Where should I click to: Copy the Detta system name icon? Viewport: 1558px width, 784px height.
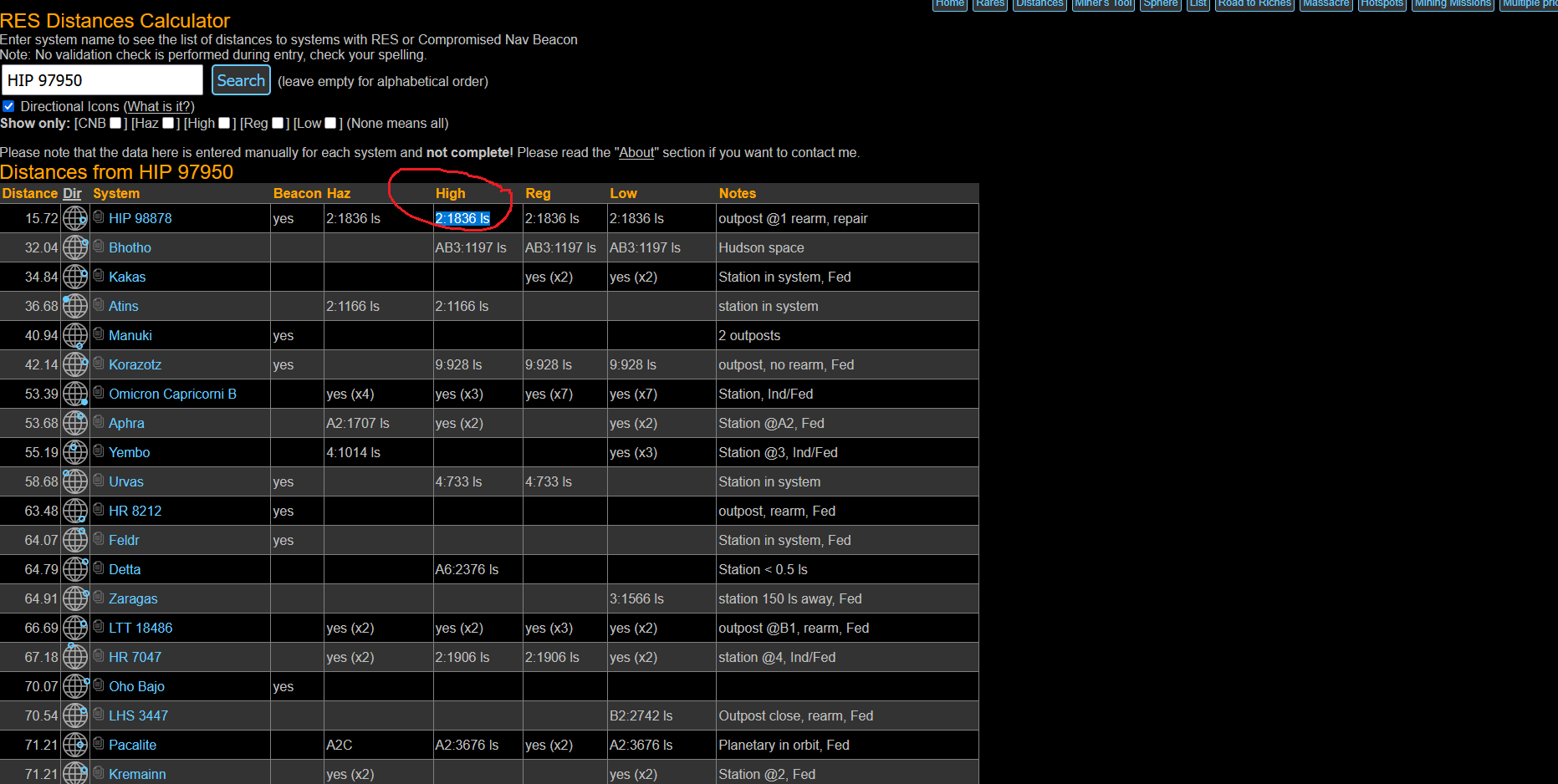[99, 568]
